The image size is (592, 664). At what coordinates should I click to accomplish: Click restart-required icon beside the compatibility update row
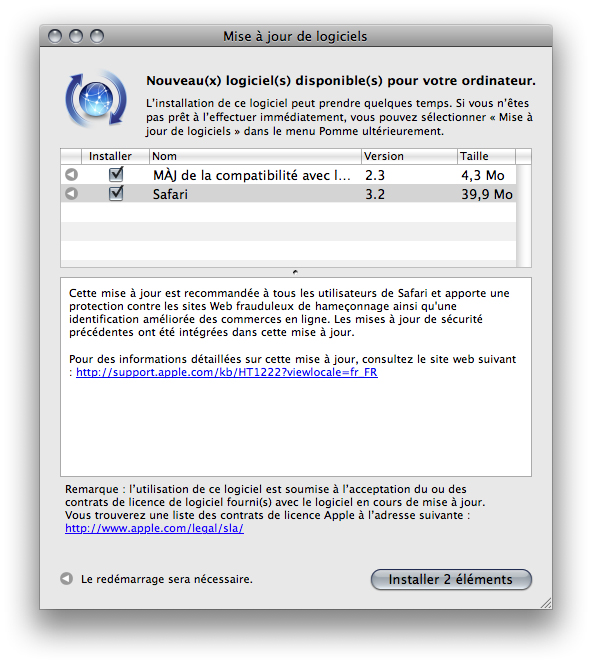72,174
